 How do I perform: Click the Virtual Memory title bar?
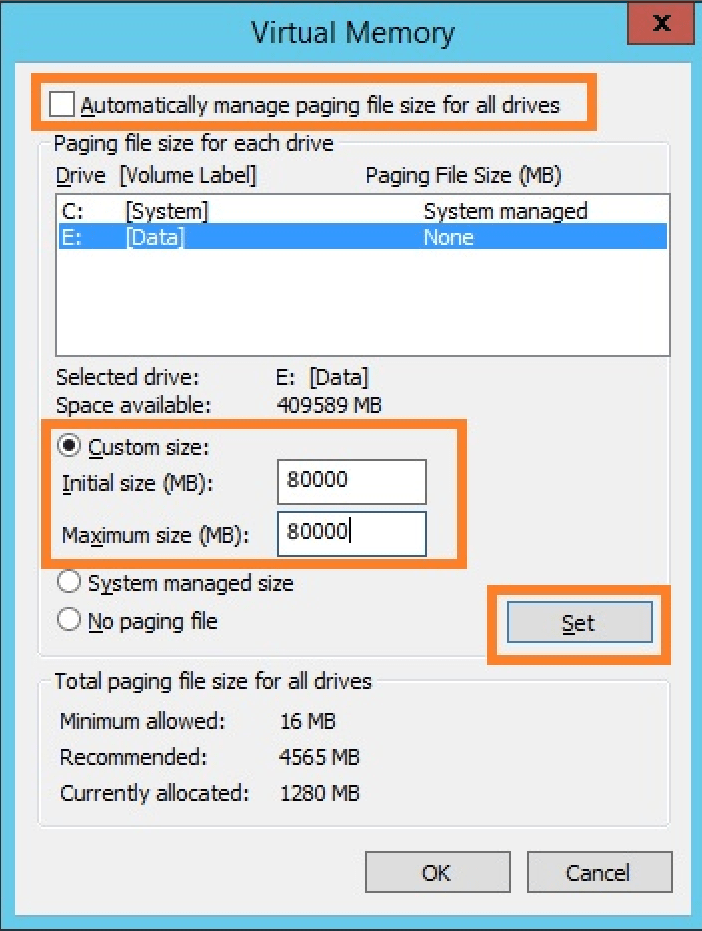352,32
